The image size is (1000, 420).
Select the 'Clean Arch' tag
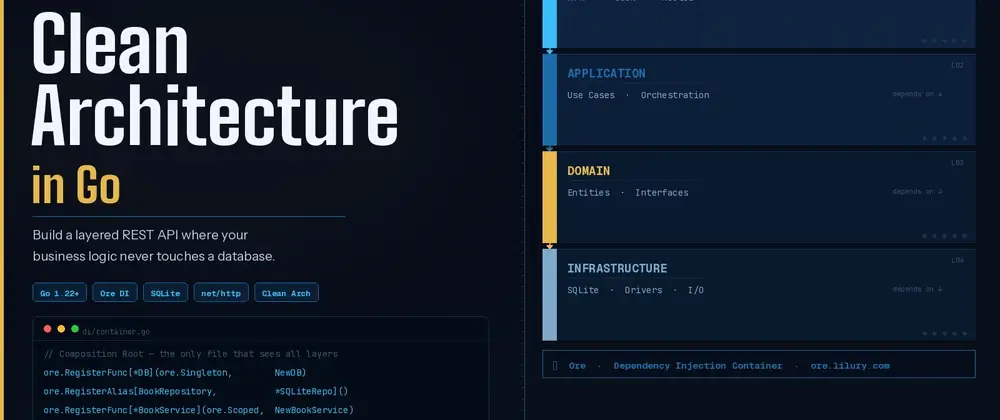286,293
